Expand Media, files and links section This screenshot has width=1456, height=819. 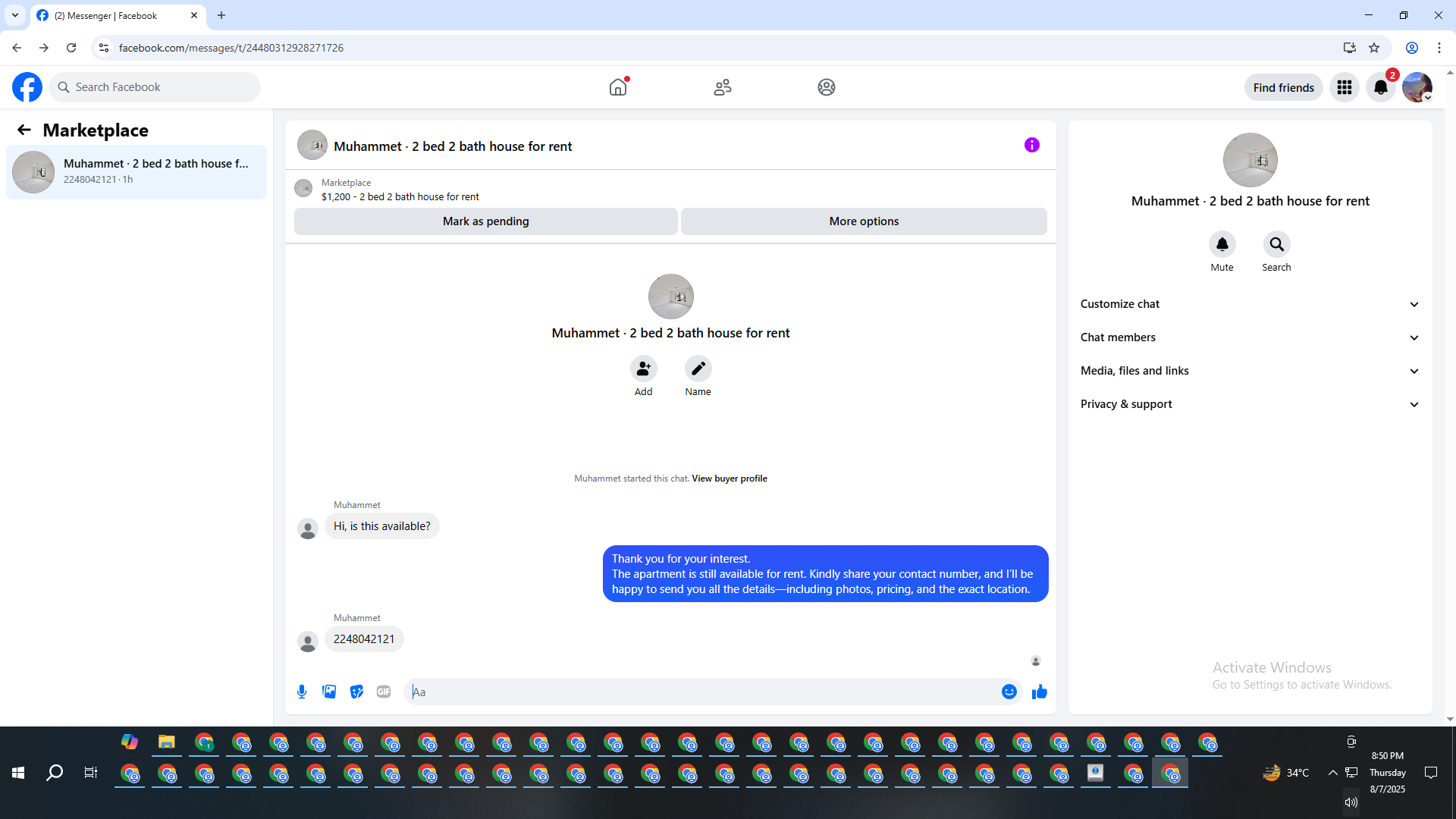(x=1250, y=371)
